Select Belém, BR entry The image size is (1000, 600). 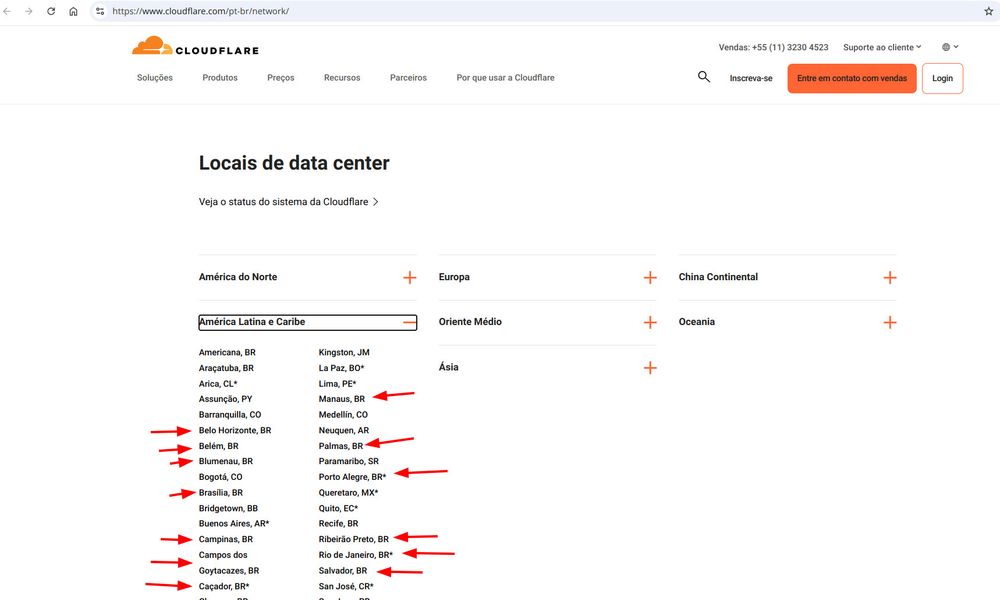click(x=219, y=446)
